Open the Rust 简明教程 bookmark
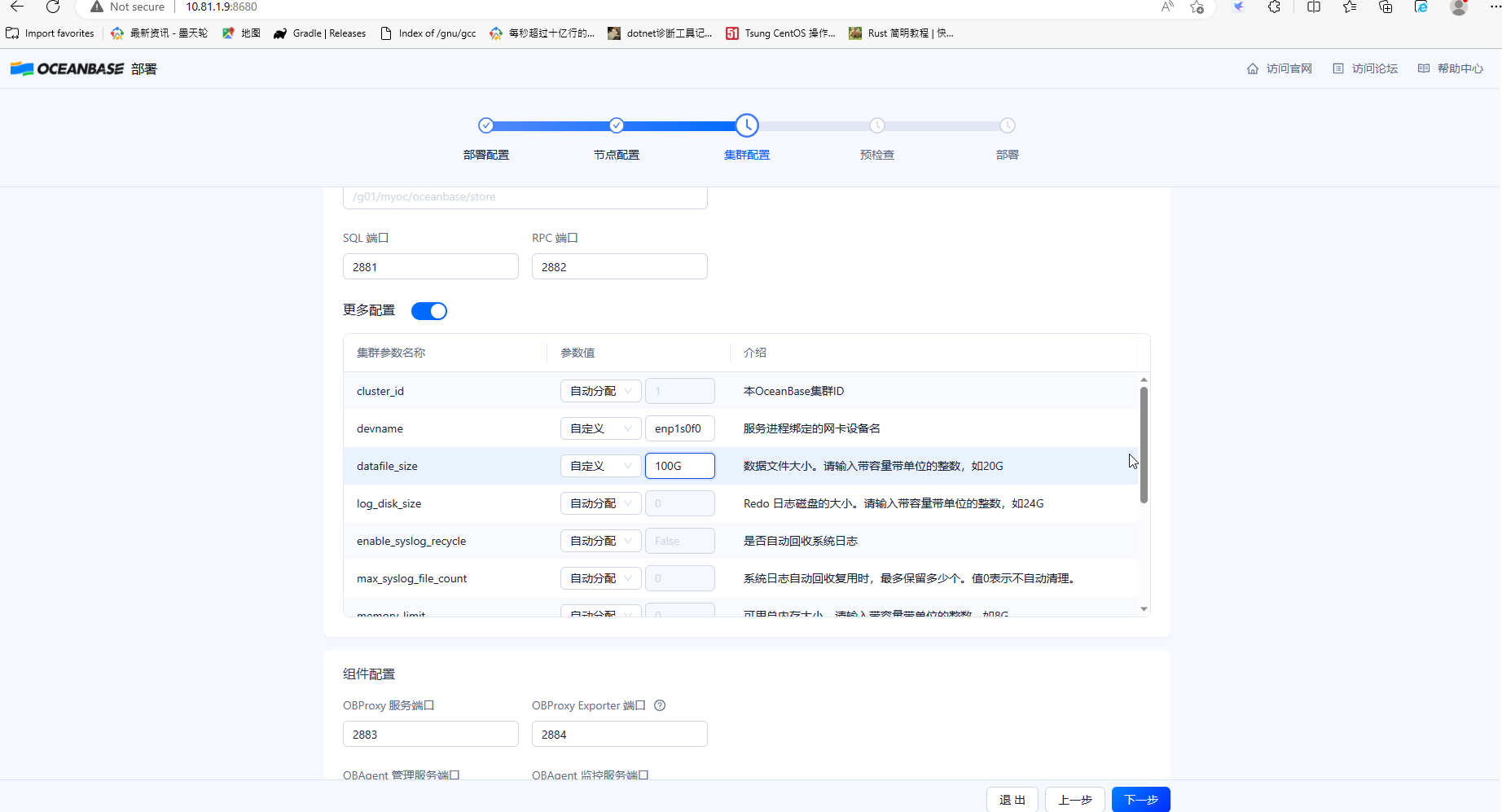The height and width of the screenshot is (812, 1502). (x=901, y=33)
